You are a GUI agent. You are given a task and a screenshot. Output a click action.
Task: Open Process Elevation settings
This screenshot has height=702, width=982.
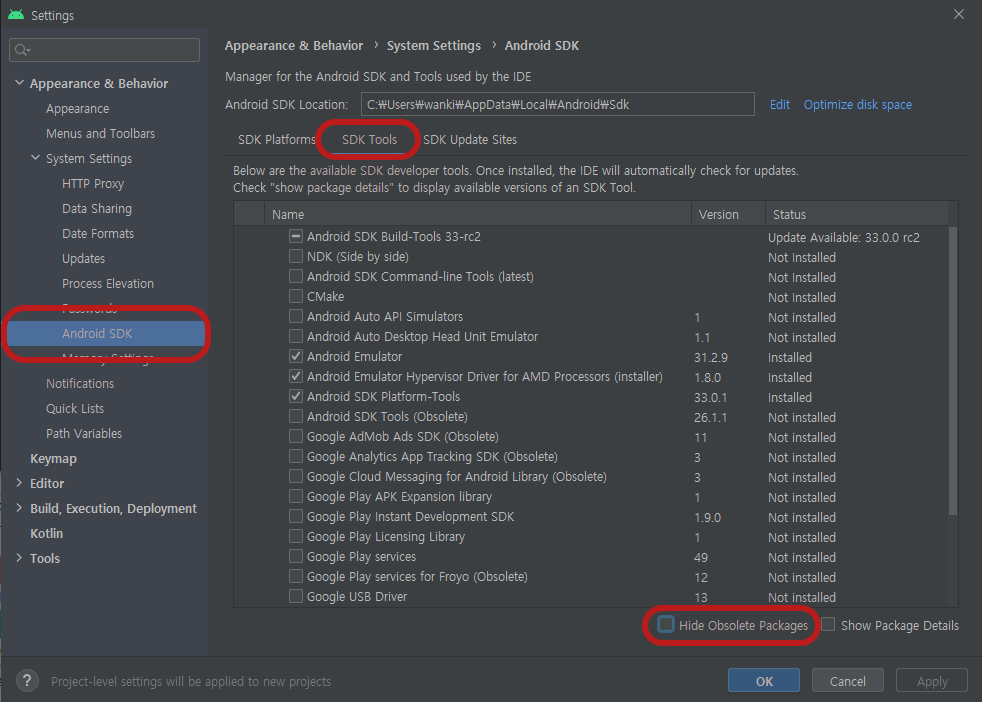[108, 284]
